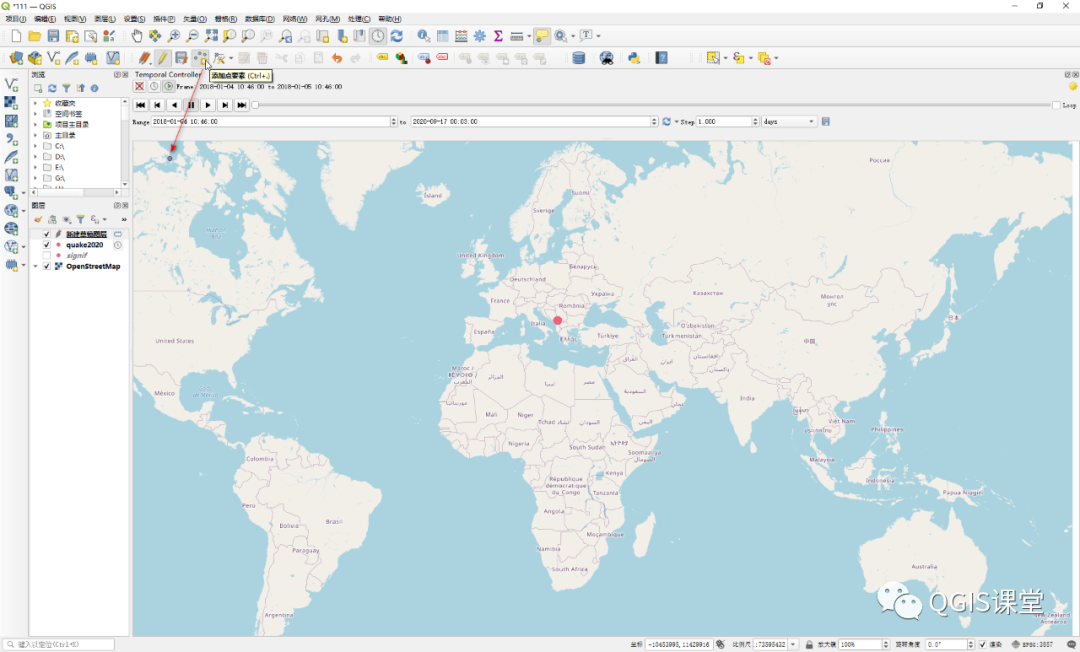Open the 视图(V) menu
This screenshot has width=1080, height=652.
[75, 19]
